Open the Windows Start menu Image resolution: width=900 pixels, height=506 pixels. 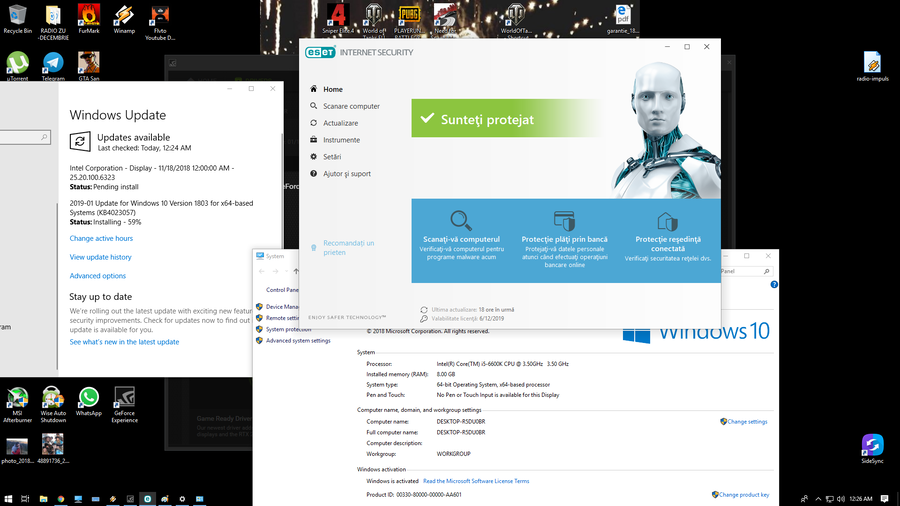point(10,498)
